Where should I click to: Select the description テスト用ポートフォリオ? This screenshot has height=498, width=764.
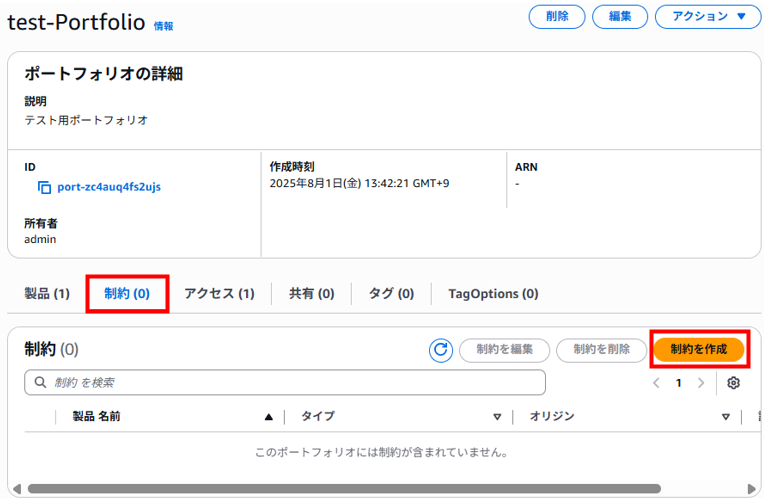click(x=86, y=120)
